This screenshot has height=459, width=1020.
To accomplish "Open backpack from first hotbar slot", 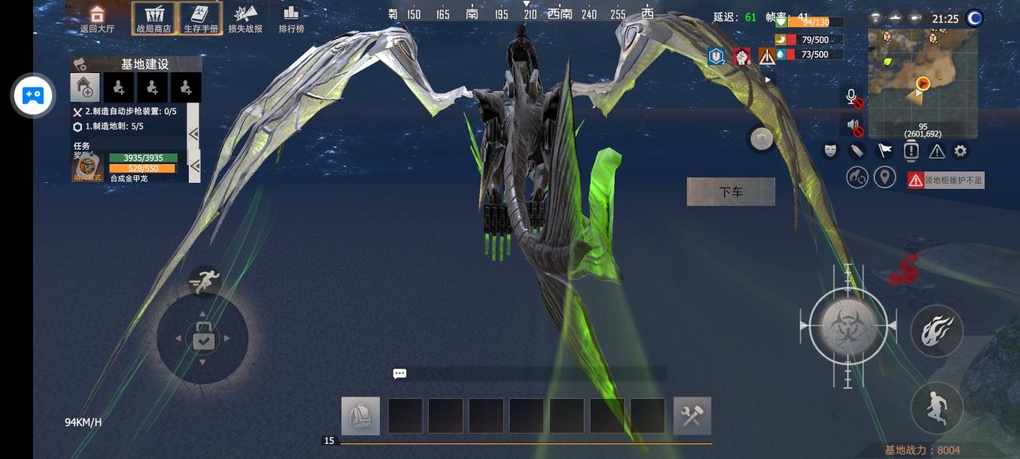I will click(360, 416).
